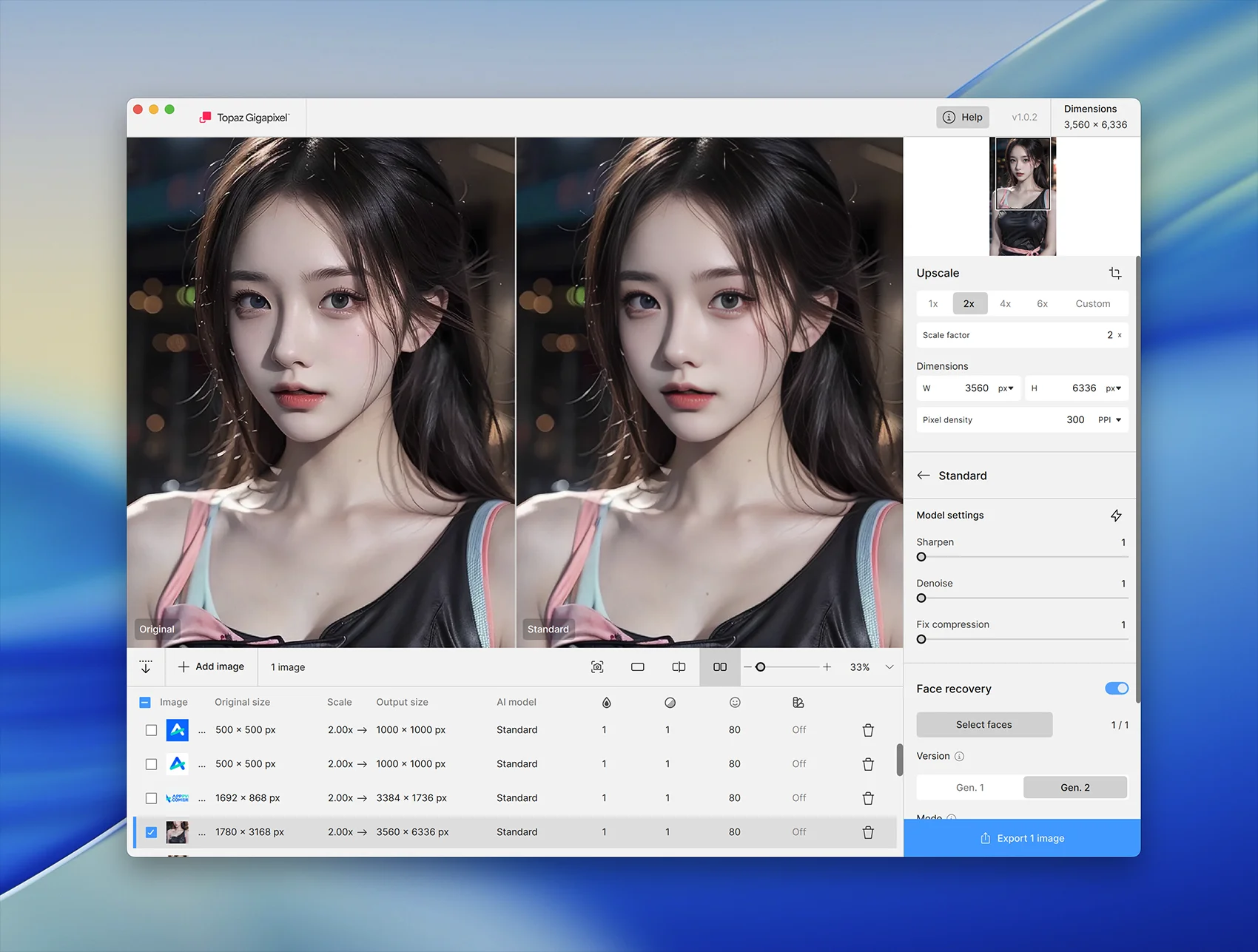Select the Custom upscale option
1258x952 pixels.
point(1092,304)
